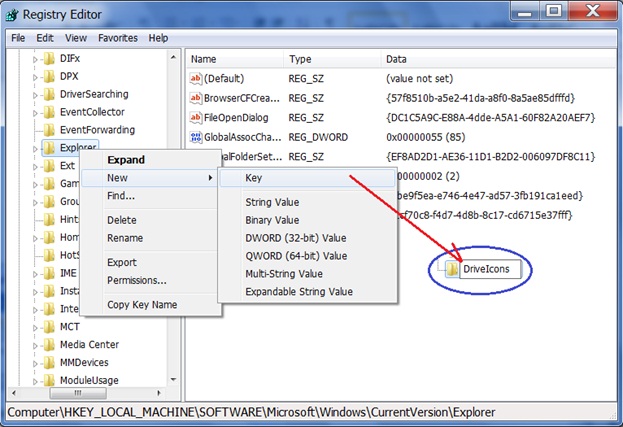Click the Ext folder icon
The width and height of the screenshot is (623, 427).
coord(49,166)
